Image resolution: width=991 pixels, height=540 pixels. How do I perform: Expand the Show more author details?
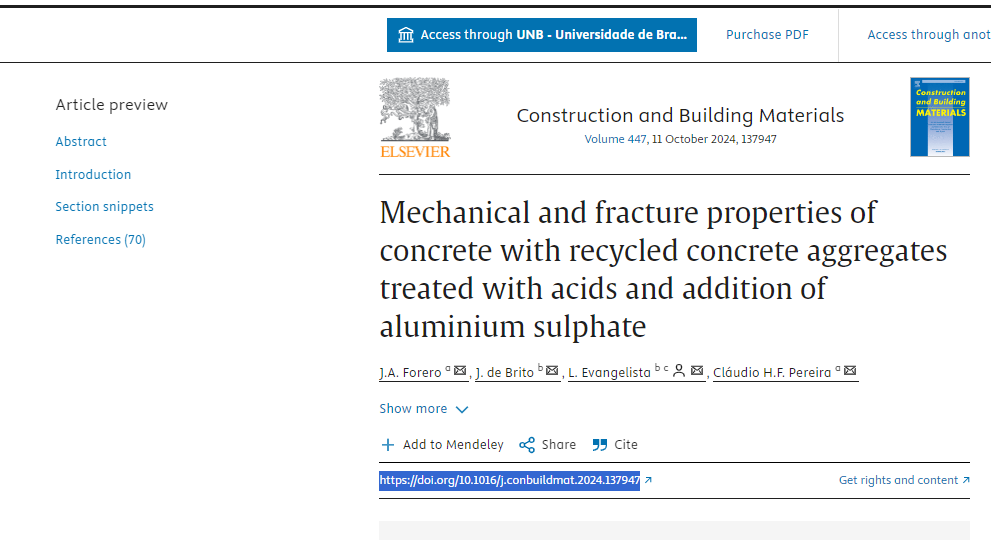(x=413, y=409)
